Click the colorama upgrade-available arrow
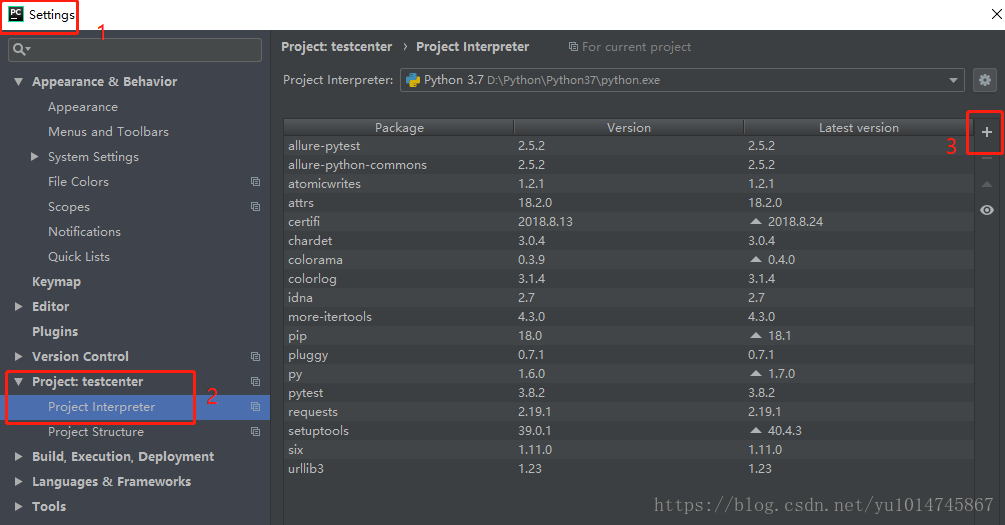This screenshot has height=525, width=1005. 756,260
